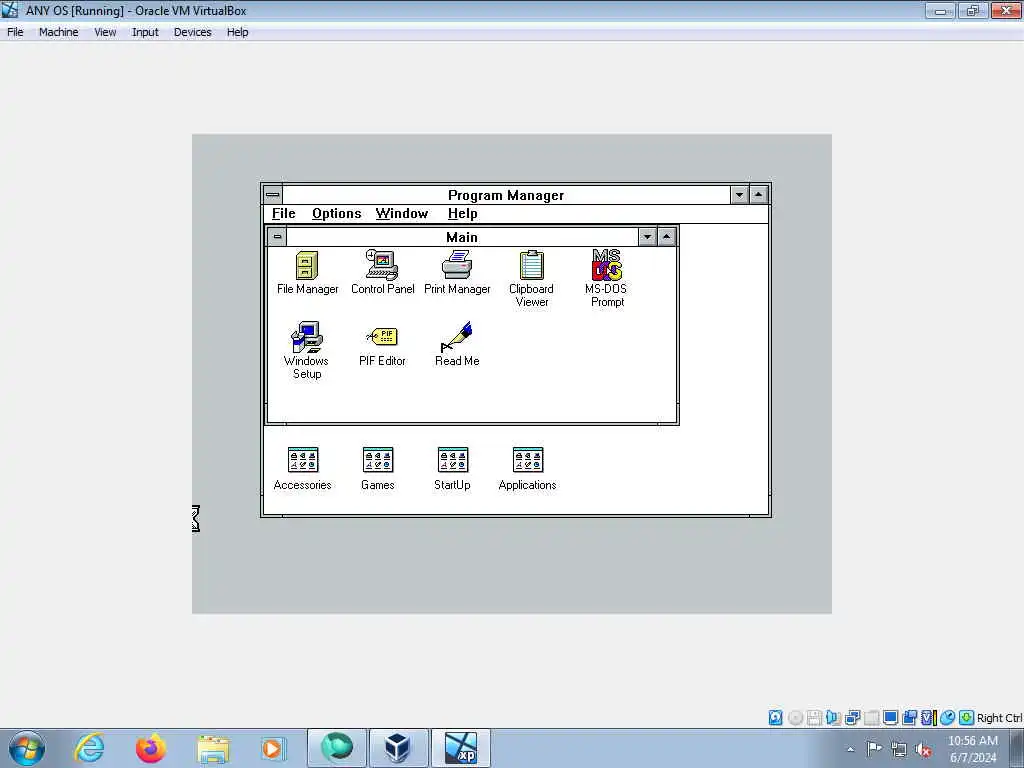Click the Read Me pen icon
The height and width of the screenshot is (768, 1024).
457,345
